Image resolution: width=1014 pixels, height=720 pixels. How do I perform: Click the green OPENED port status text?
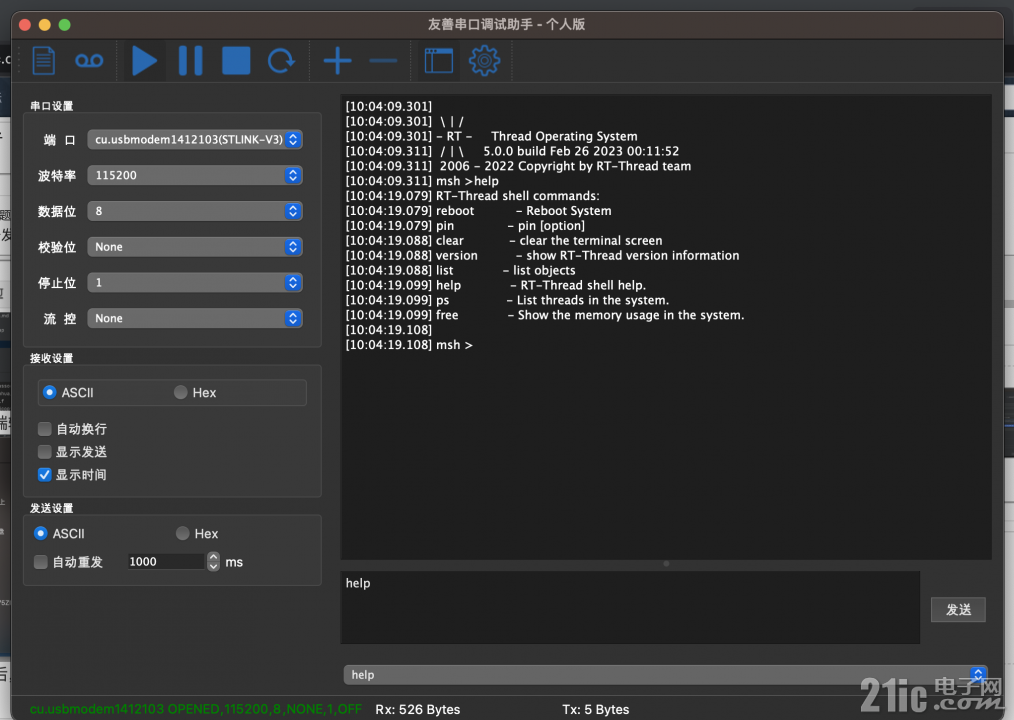pos(195,710)
